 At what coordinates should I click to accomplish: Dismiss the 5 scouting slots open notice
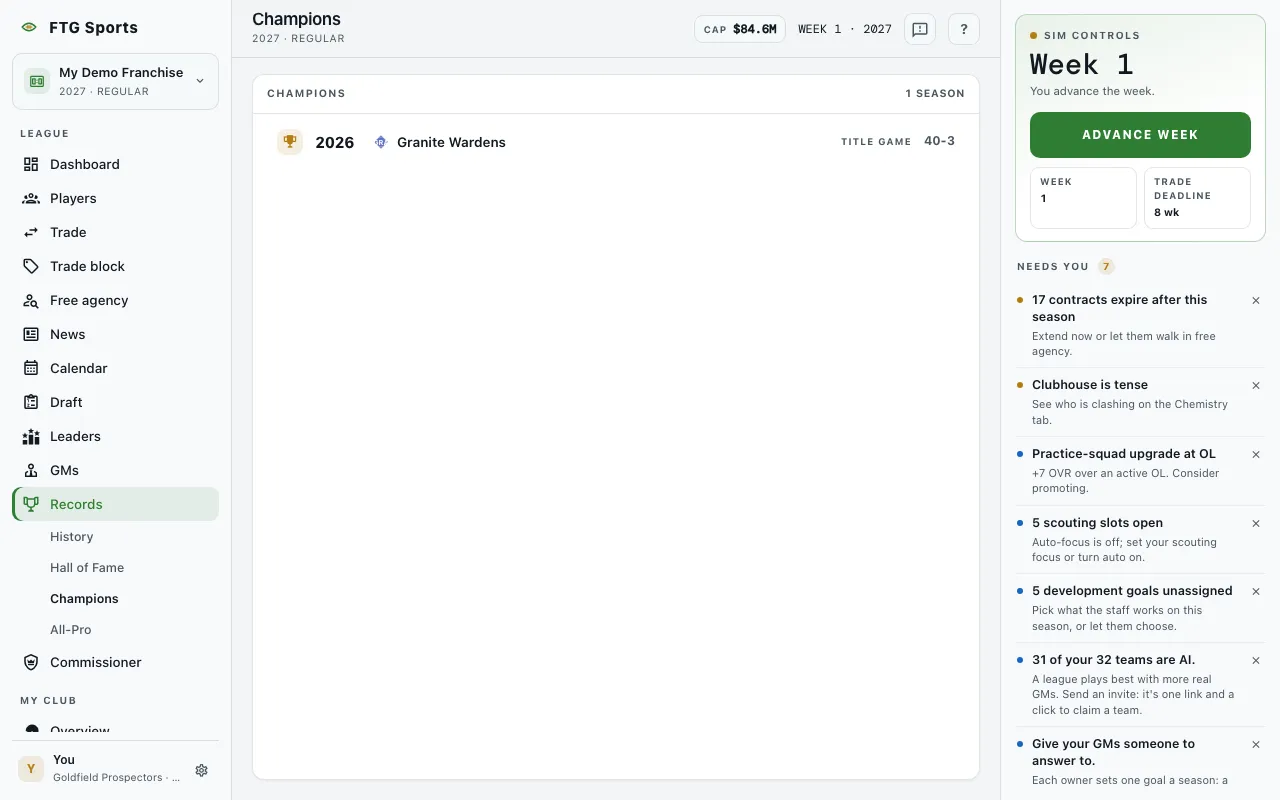coord(1256,523)
